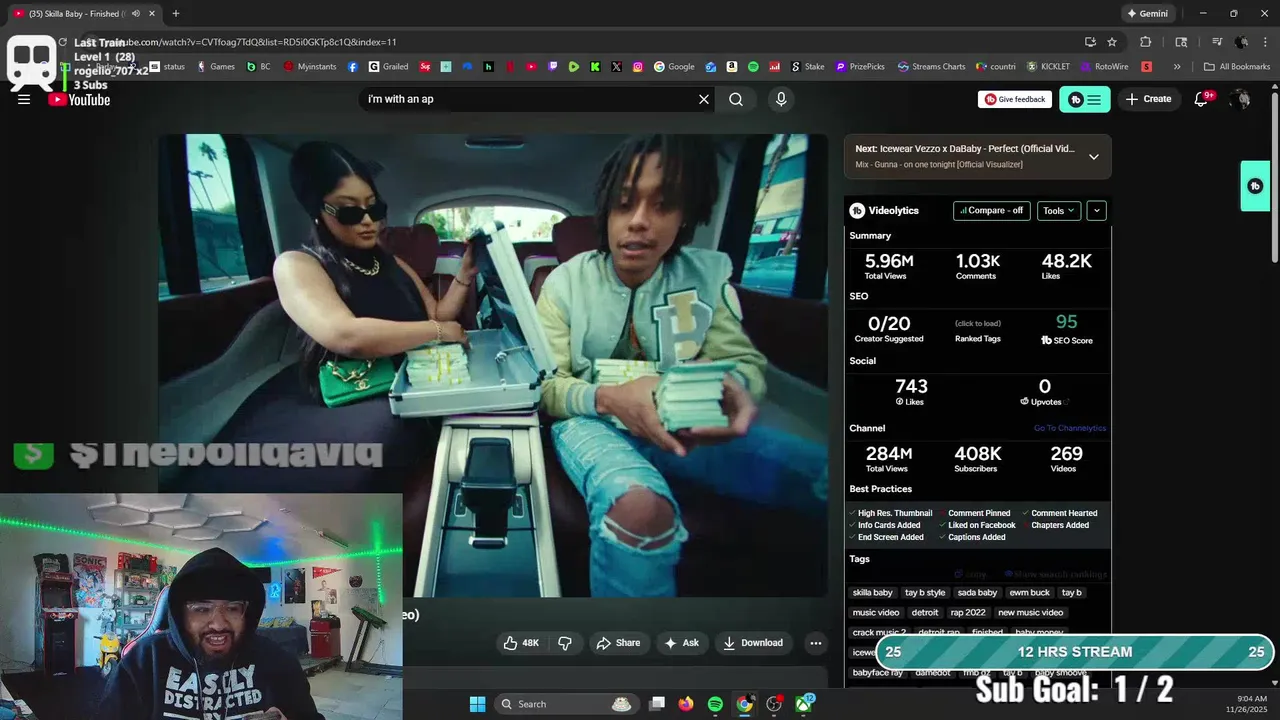Click the tay b style tag
Image resolution: width=1280 pixels, height=720 pixels.
coord(925,593)
